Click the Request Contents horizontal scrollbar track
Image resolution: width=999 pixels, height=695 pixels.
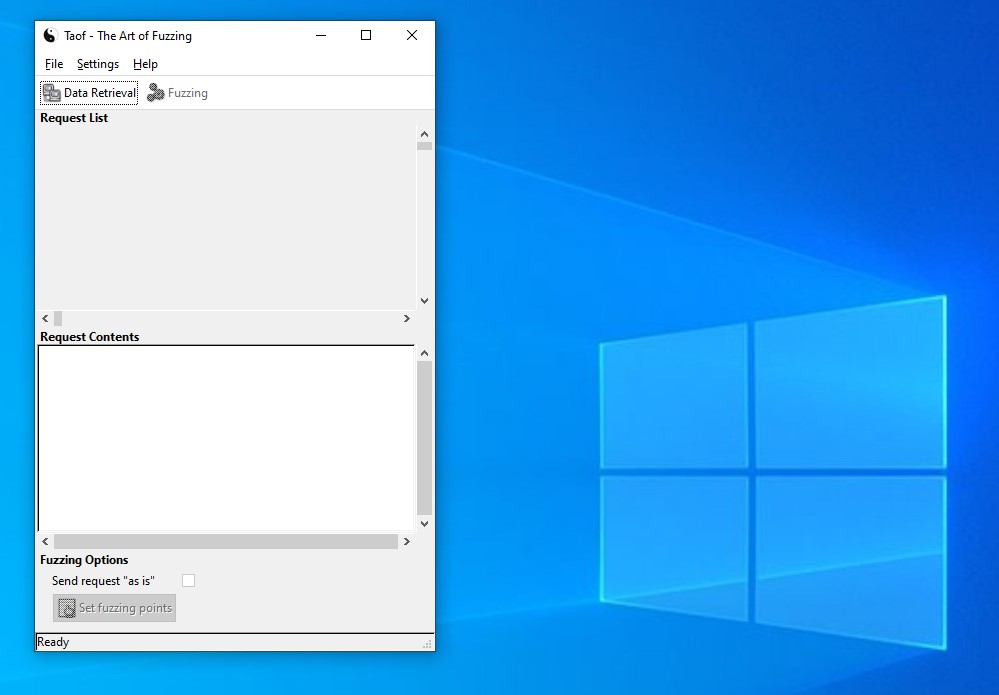(225, 541)
